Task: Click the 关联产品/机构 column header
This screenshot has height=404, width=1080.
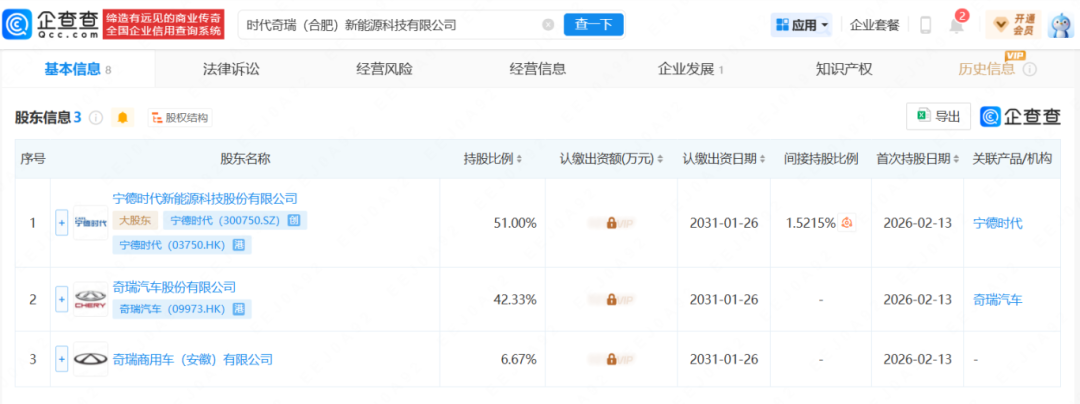Action: (x=1012, y=159)
